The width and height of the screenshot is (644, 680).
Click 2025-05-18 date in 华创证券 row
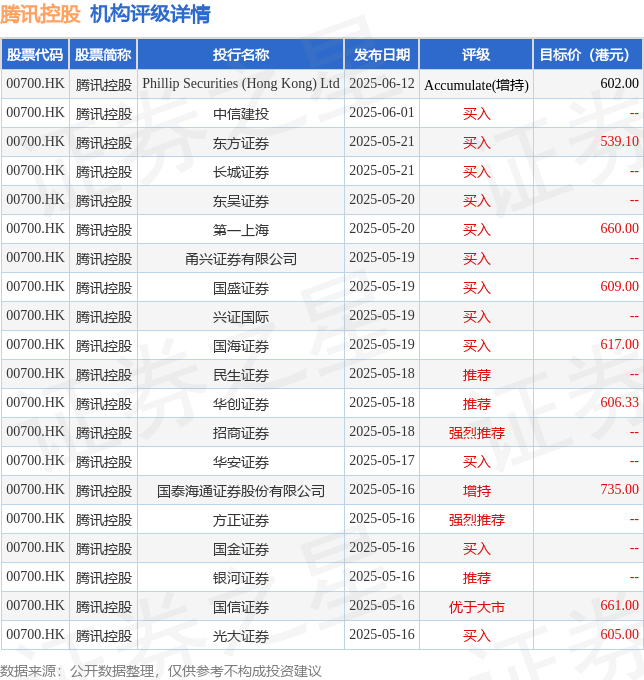[x=382, y=402]
